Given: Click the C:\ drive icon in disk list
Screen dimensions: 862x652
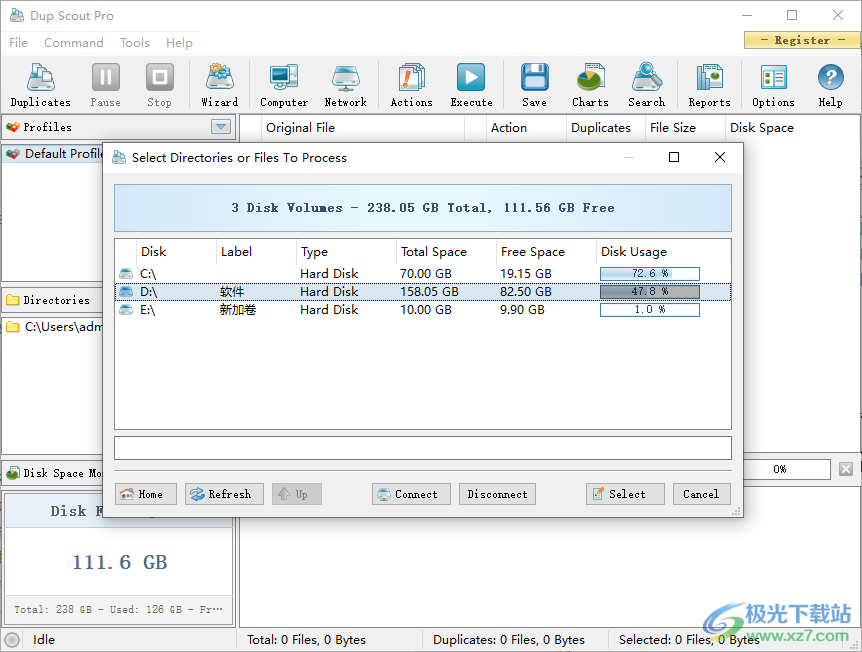Looking at the screenshot, I should (x=126, y=273).
